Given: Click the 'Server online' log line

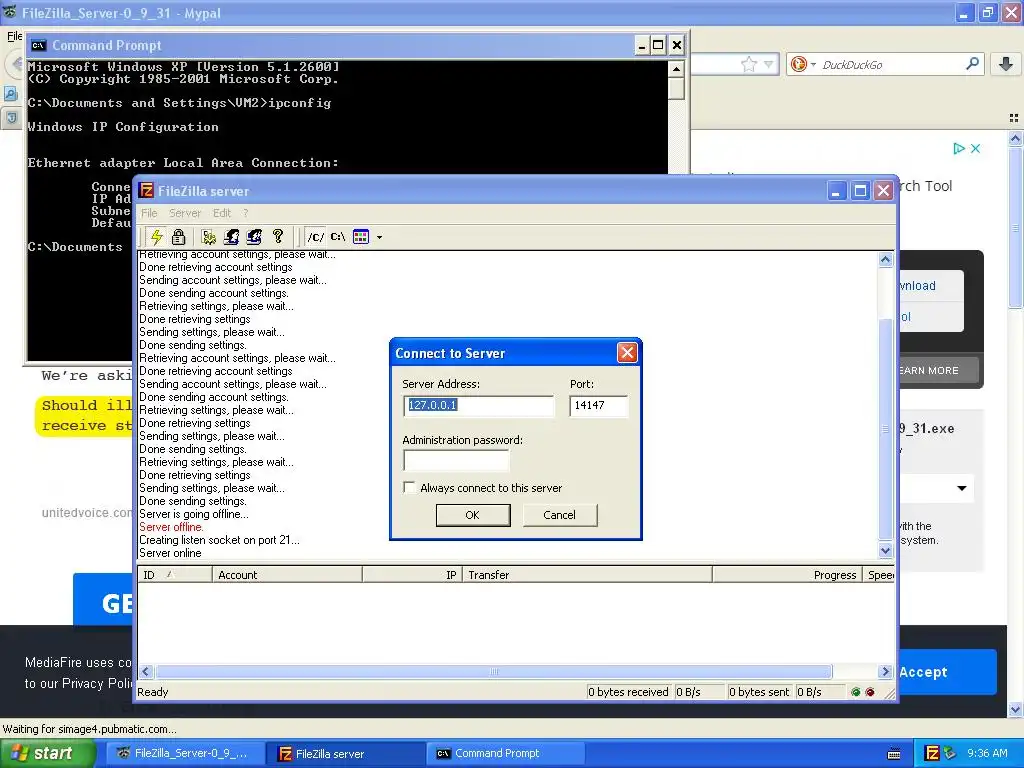Looking at the screenshot, I should pos(170,553).
